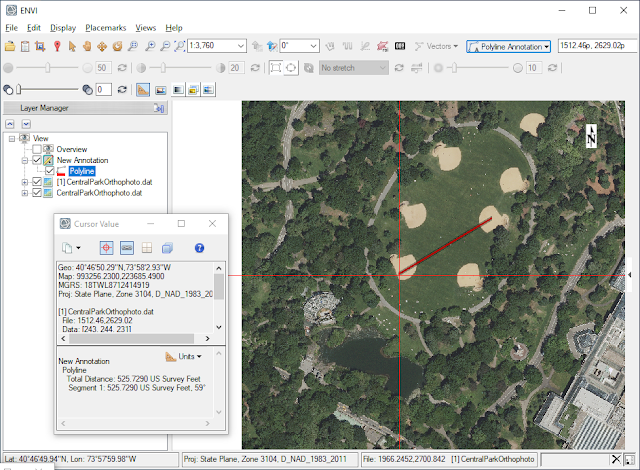This screenshot has width=640, height=470.
Task: Open the Region of Interest tool icon
Action: (382, 46)
